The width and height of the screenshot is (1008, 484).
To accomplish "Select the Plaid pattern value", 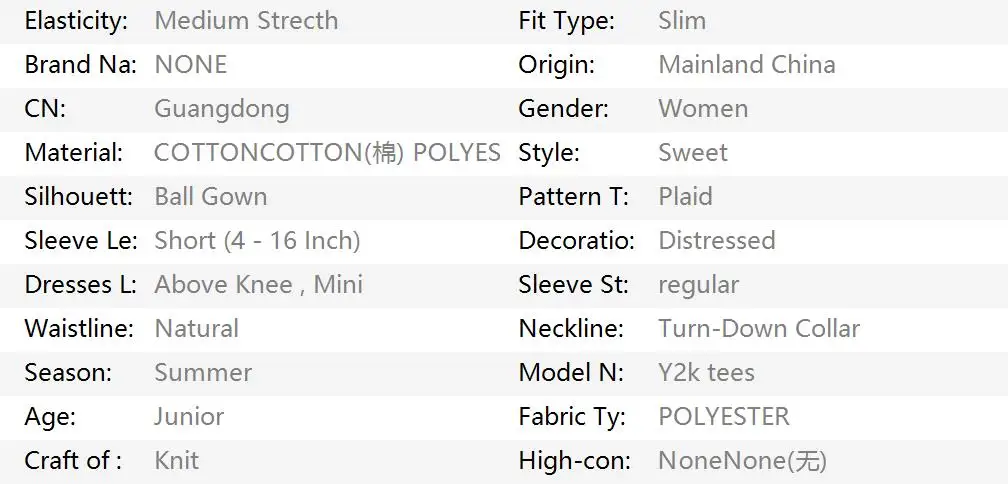I will pos(685,196).
